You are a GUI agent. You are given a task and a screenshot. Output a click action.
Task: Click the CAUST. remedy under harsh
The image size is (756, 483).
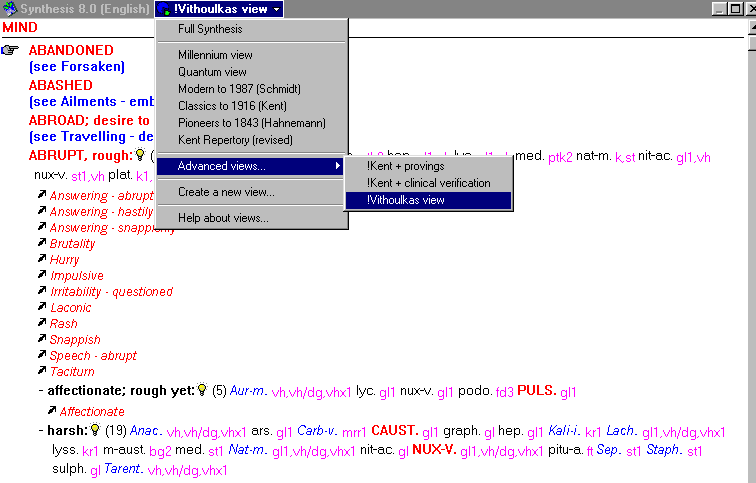tap(394, 429)
